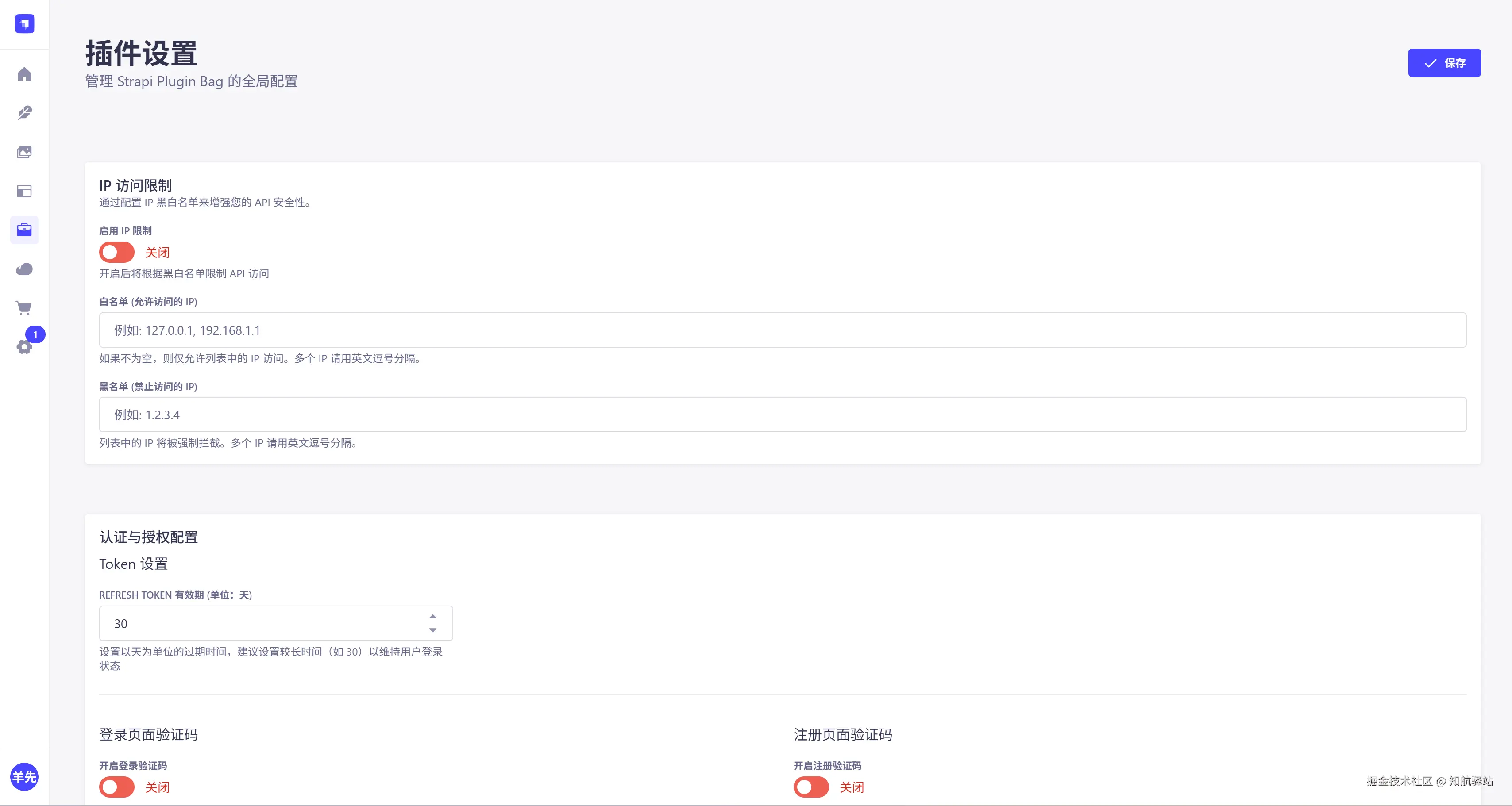1512x806 pixels.
Task: Open the user profile avatar
Action: click(x=24, y=777)
